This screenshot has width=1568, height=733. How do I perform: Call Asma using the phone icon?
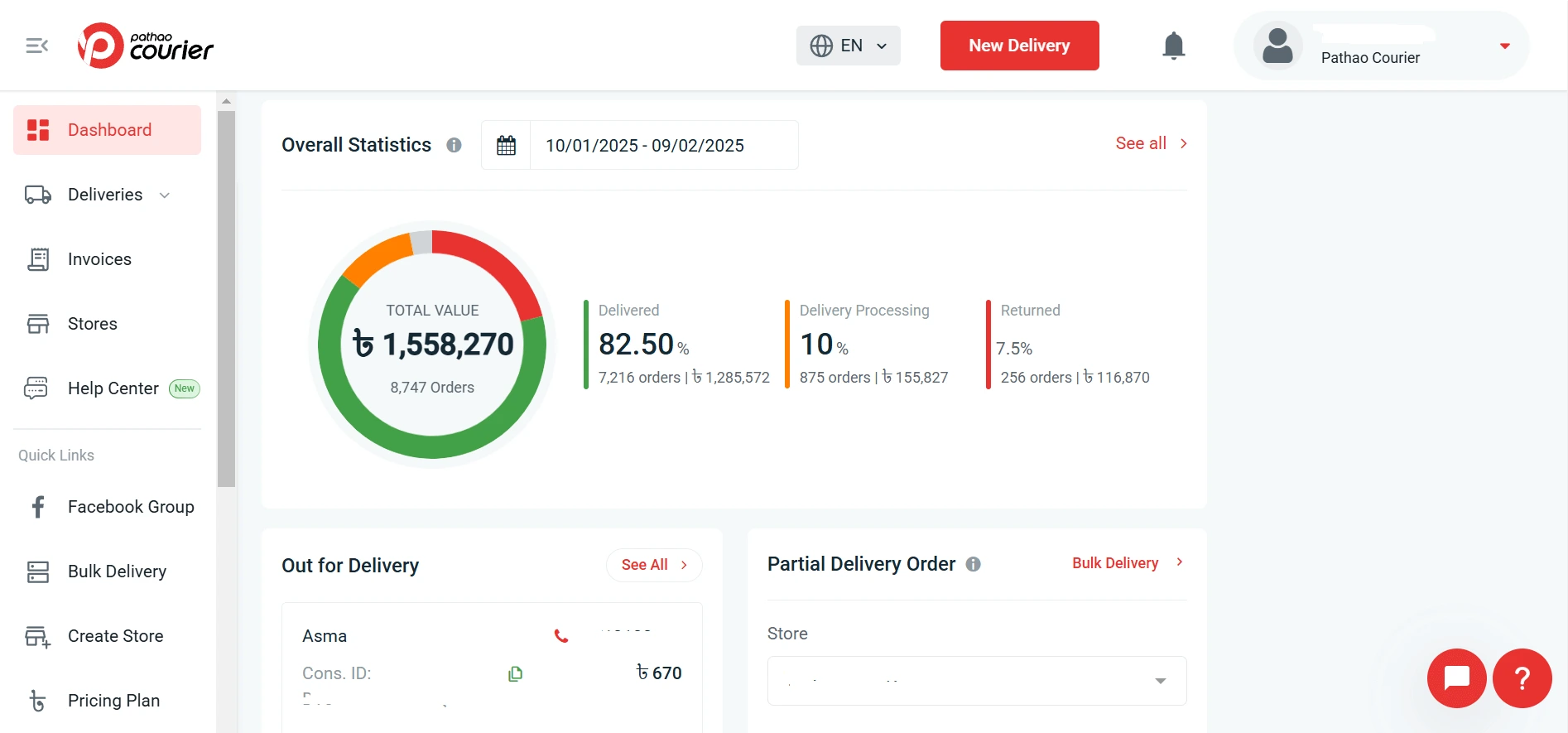pos(561,636)
